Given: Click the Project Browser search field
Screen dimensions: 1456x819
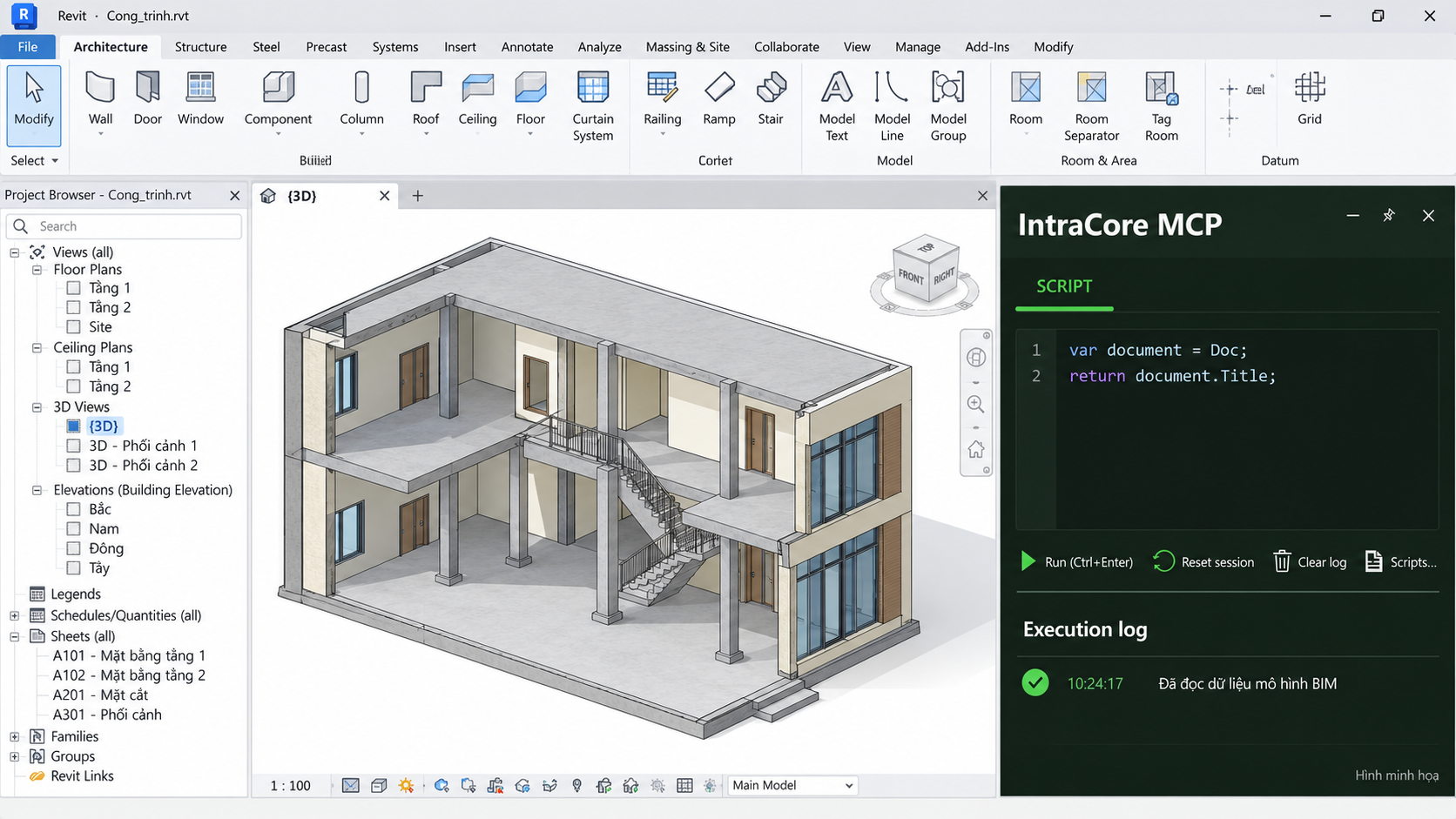Looking at the screenshot, I should 124,226.
